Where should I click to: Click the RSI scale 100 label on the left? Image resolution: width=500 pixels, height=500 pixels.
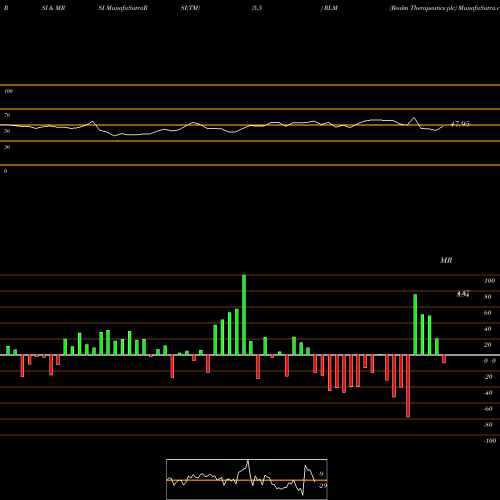(x=8, y=91)
